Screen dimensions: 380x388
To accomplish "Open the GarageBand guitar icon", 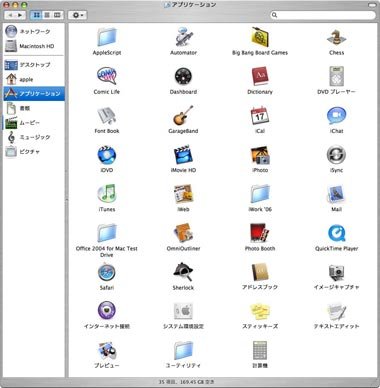I will tap(183, 115).
